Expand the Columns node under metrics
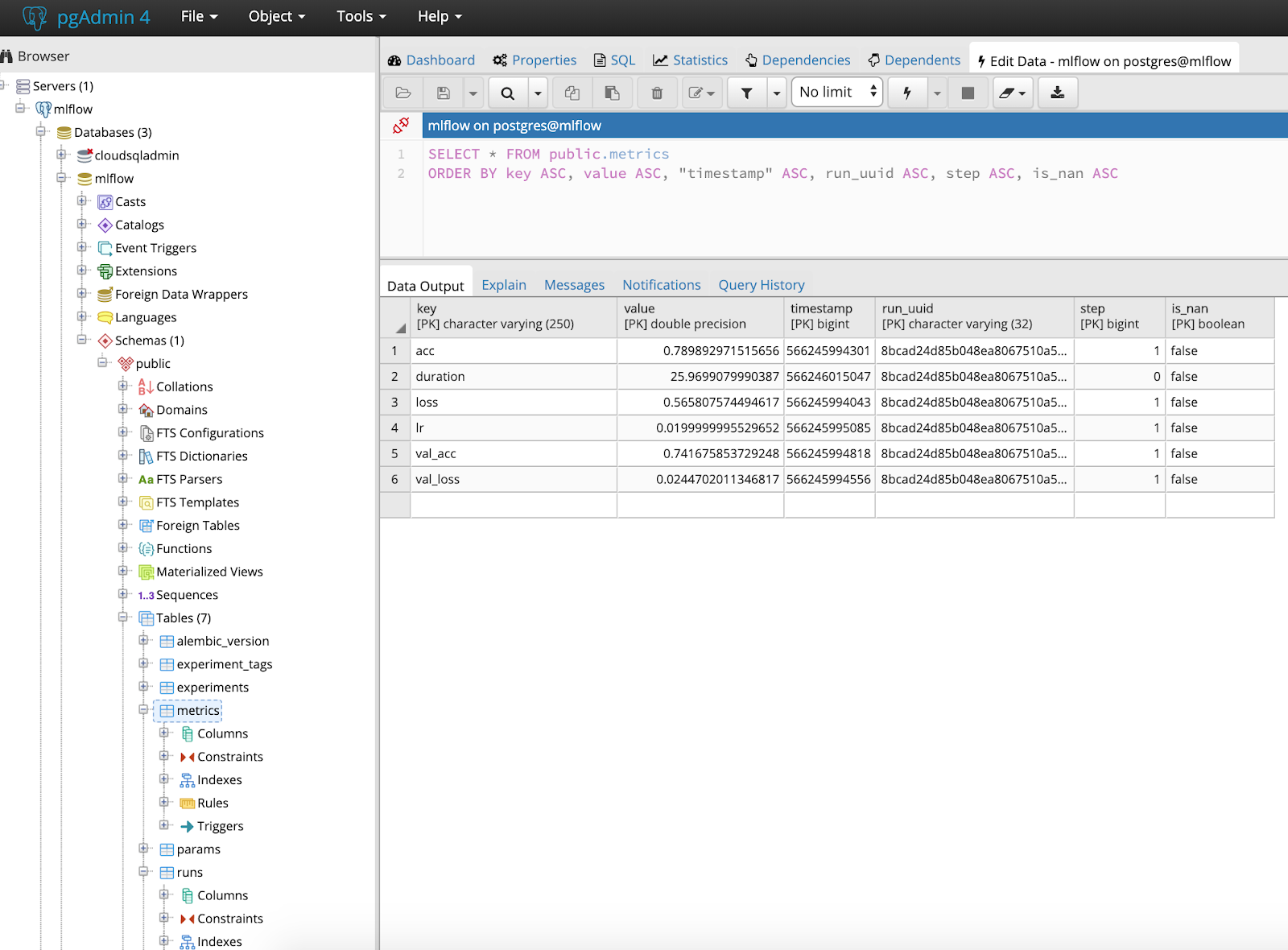 (x=164, y=733)
